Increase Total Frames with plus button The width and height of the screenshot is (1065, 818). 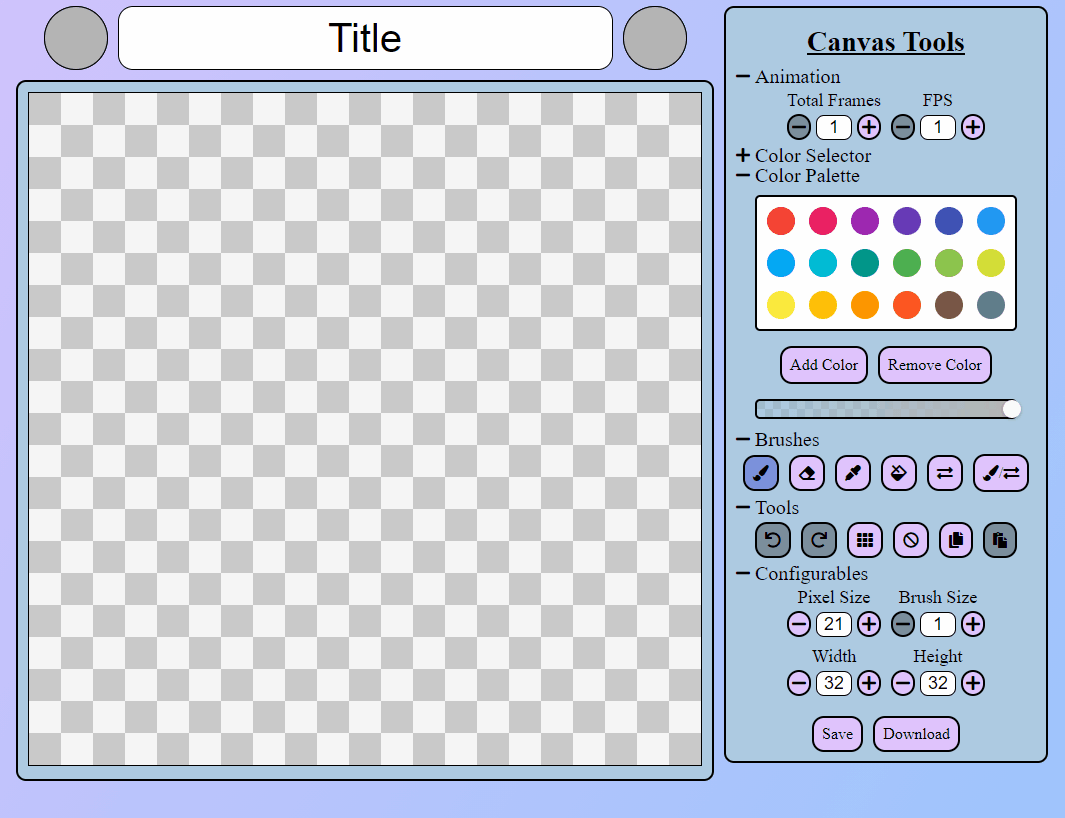(x=869, y=127)
